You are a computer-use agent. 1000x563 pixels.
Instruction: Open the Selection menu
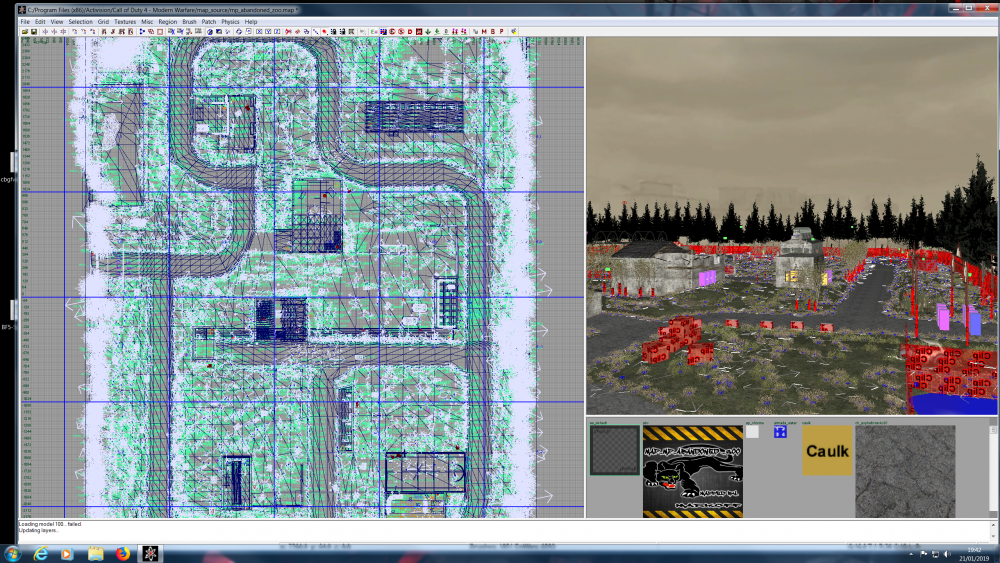[x=80, y=21]
